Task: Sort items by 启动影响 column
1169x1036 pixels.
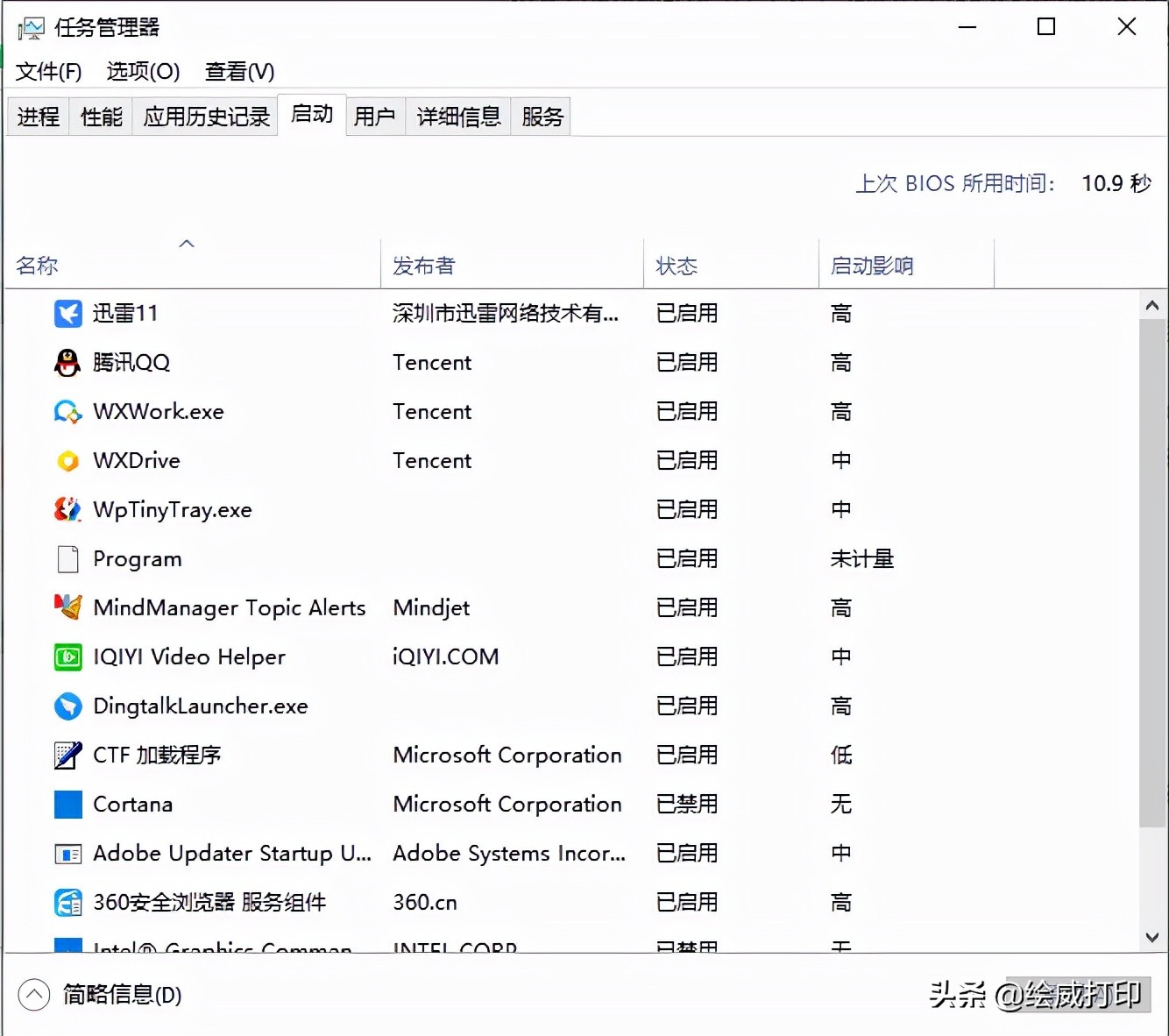Action: pos(872,265)
